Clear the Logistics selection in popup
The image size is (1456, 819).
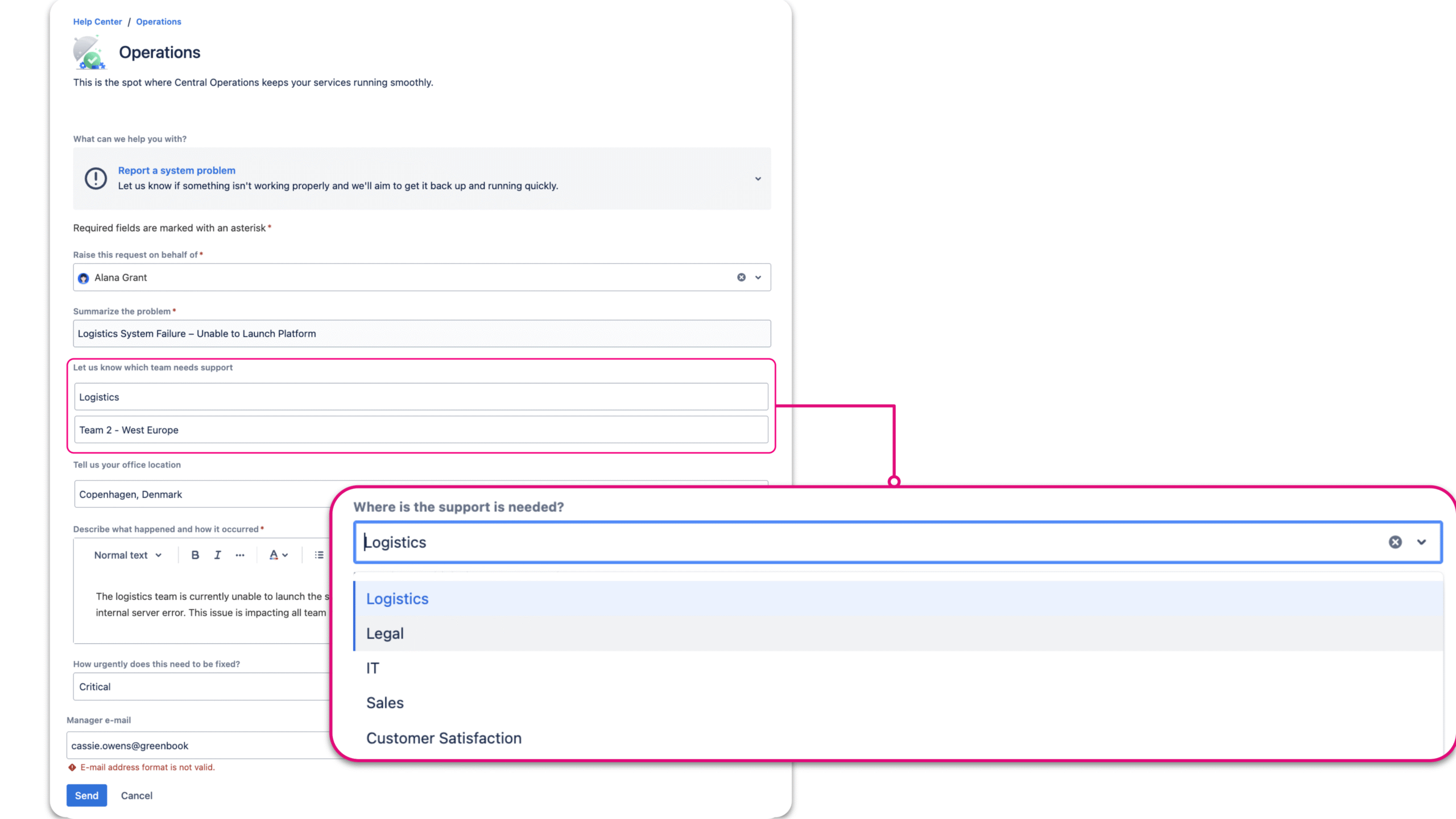pyautogui.click(x=1395, y=542)
